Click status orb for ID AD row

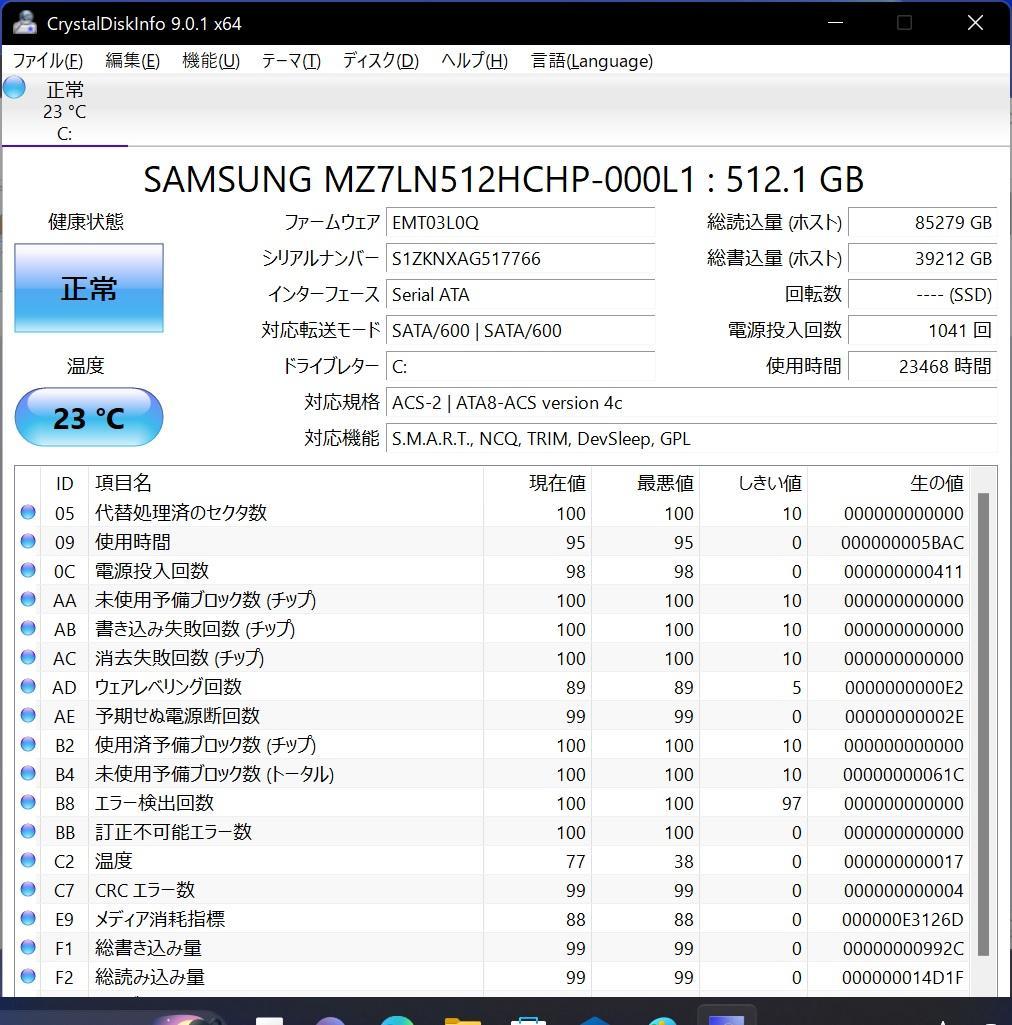[27, 686]
